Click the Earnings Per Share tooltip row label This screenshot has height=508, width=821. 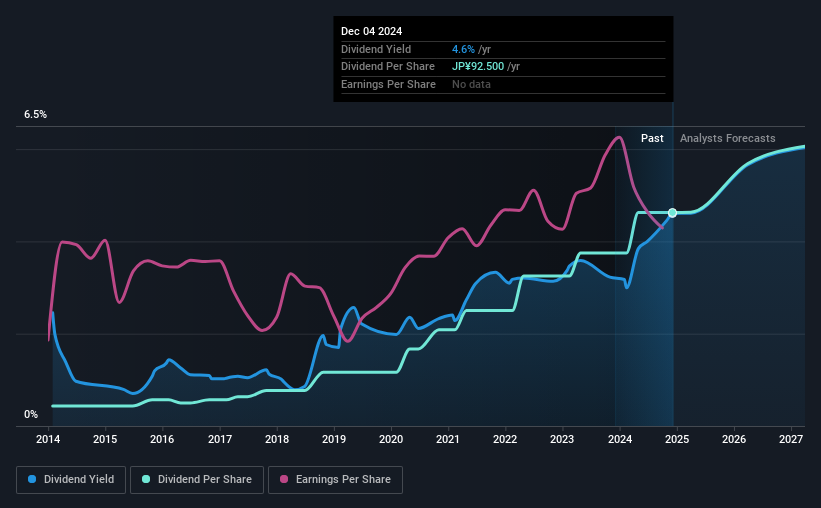[x=388, y=84]
